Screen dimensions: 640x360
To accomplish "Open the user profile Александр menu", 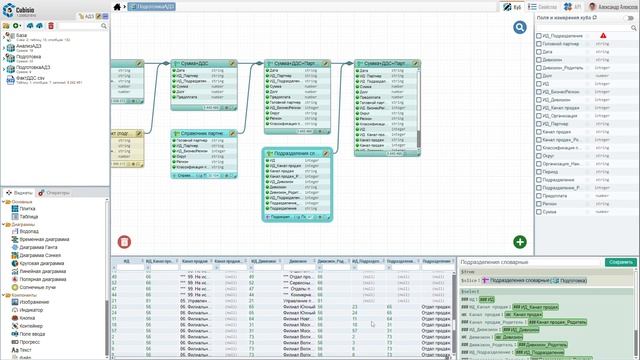I will (613, 7).
